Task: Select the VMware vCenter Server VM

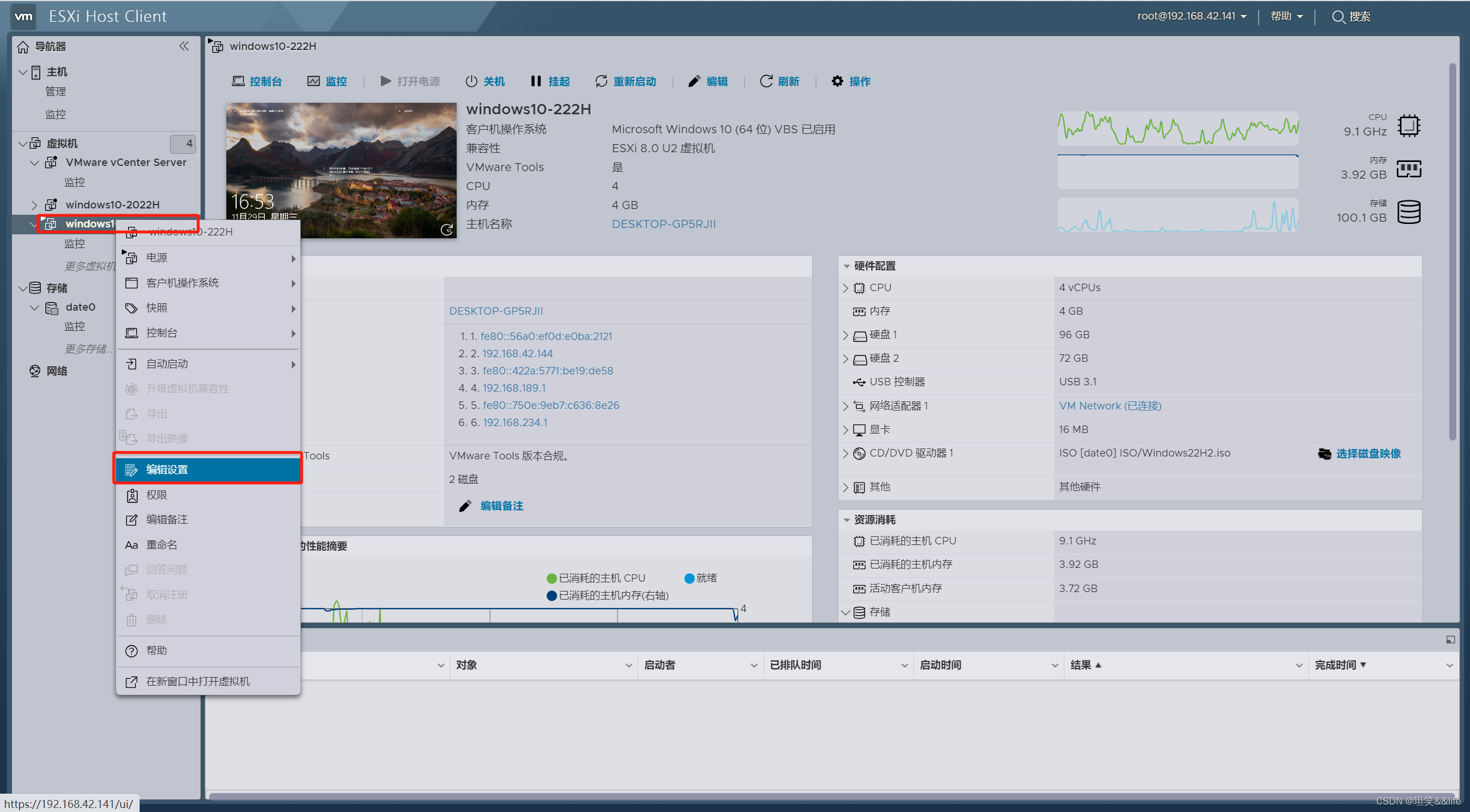Action: click(126, 163)
